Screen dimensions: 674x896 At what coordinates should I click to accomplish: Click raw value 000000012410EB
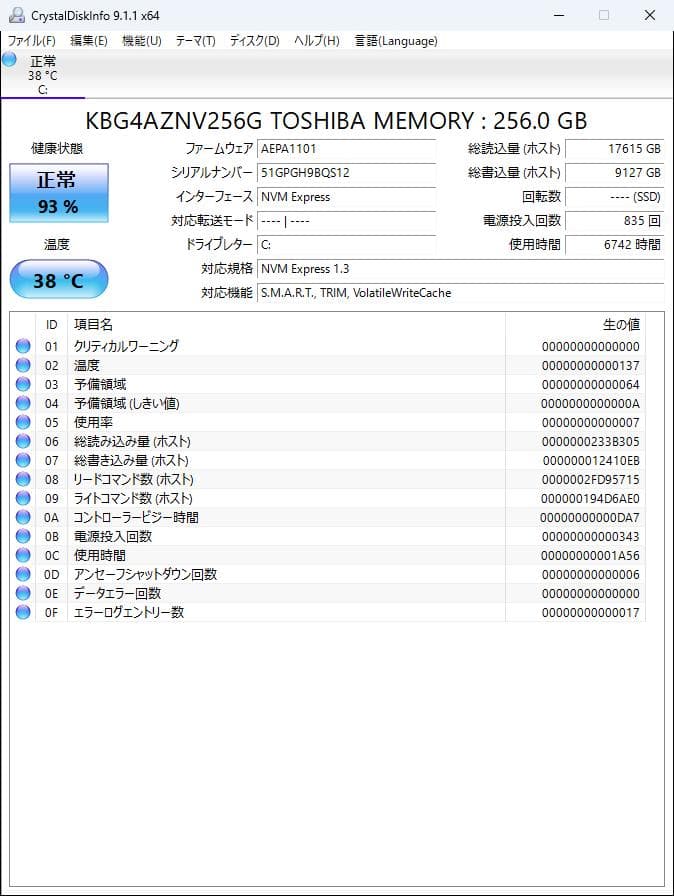[591, 461]
